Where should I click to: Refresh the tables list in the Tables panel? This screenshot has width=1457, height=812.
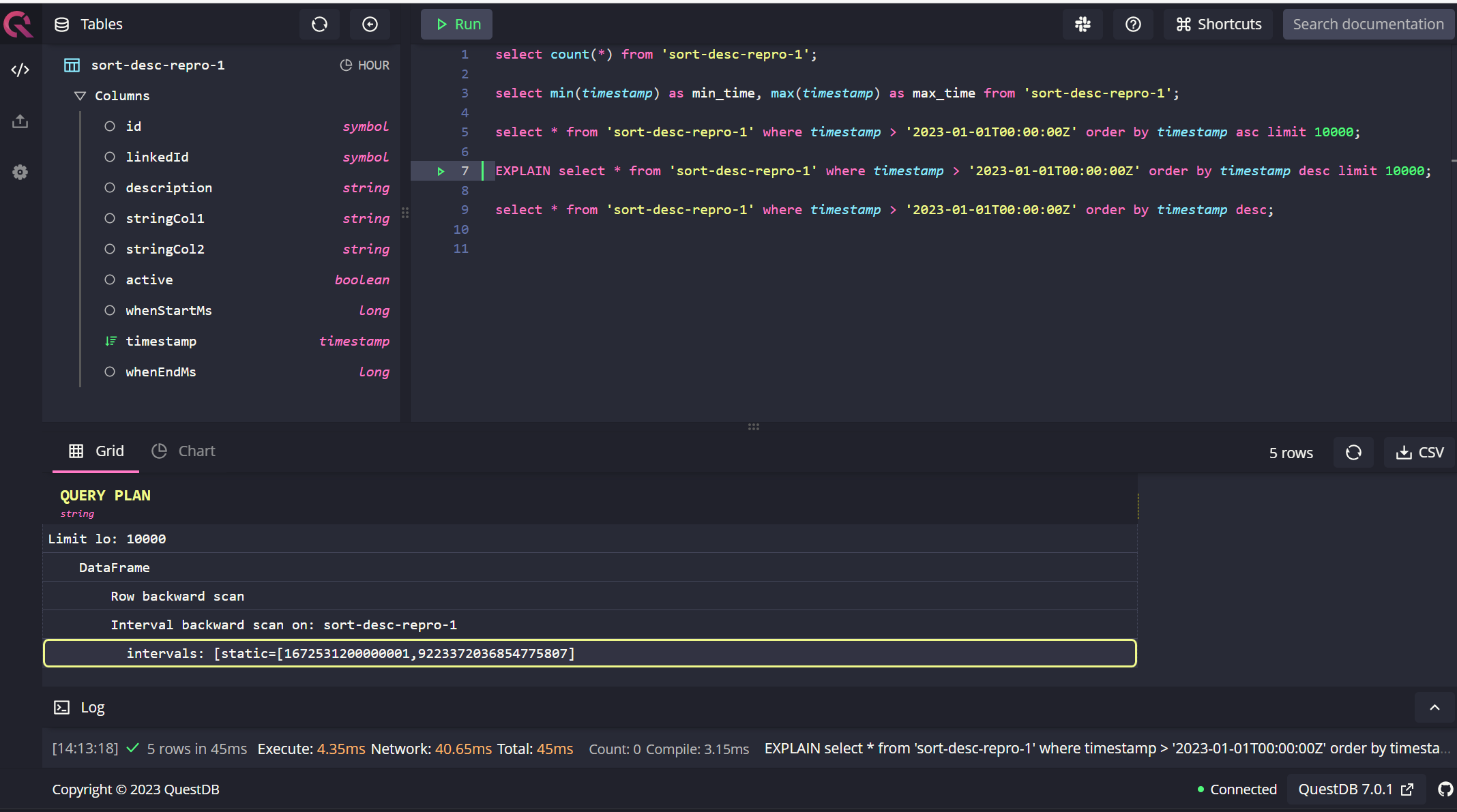(x=319, y=24)
